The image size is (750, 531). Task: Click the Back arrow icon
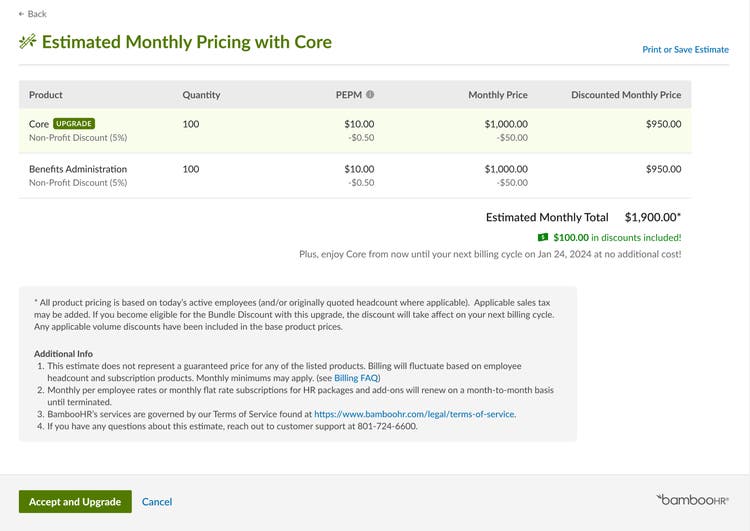click(x=21, y=14)
